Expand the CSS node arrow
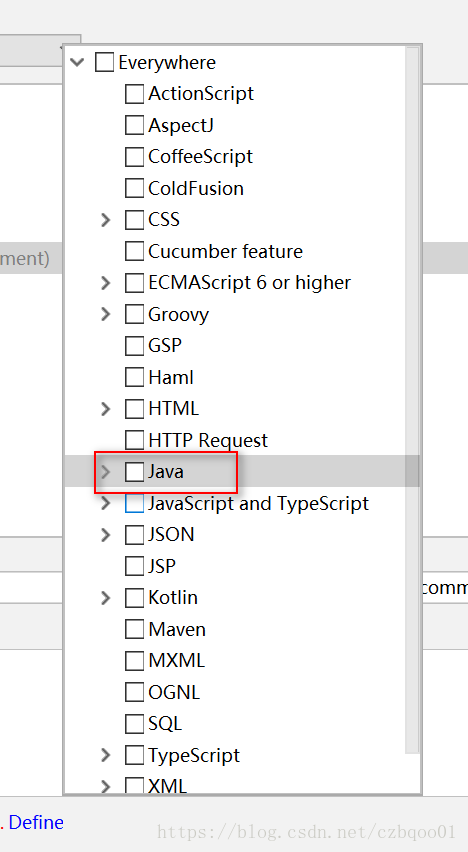 point(106,220)
